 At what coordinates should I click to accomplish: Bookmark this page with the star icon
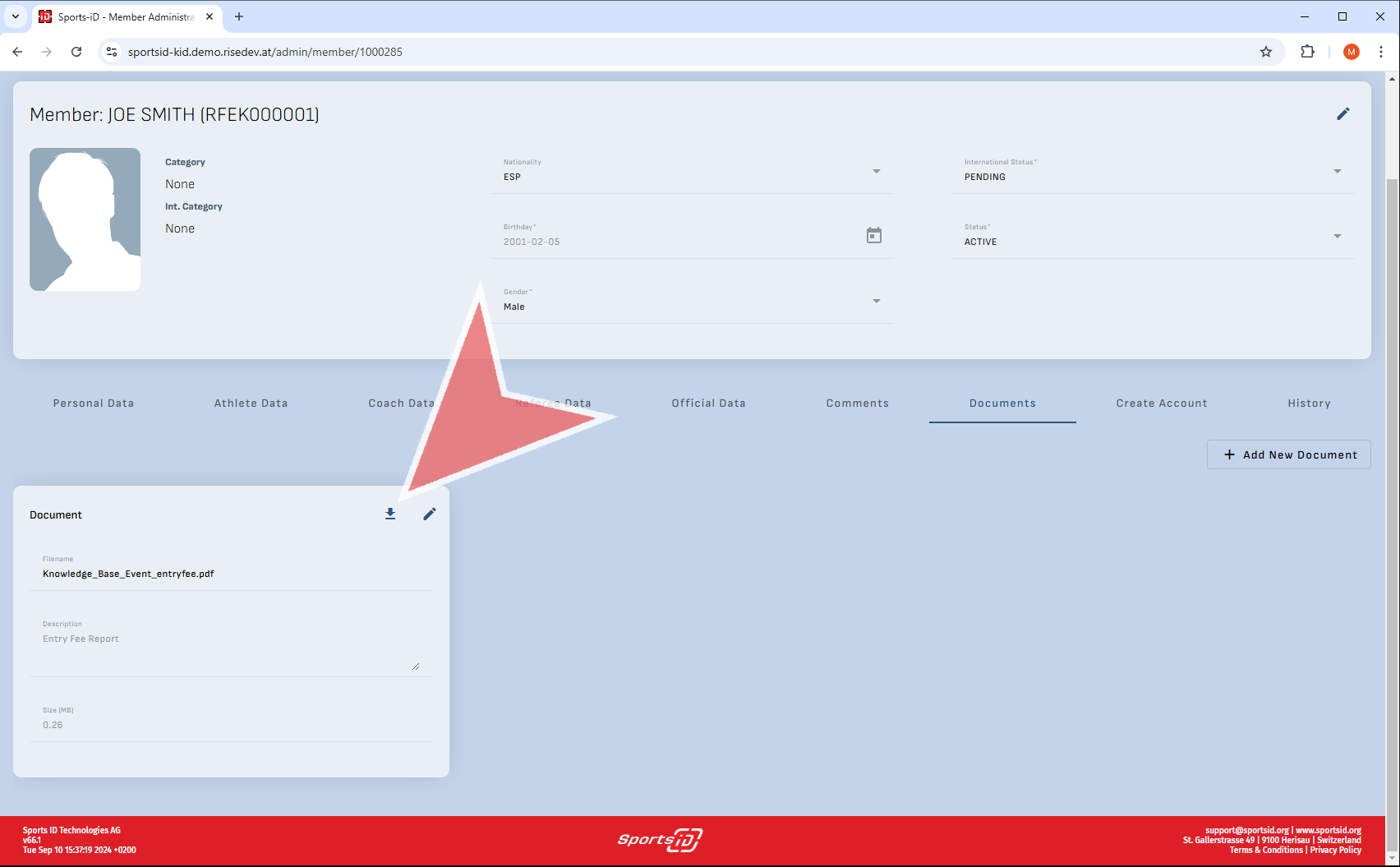[1265, 52]
